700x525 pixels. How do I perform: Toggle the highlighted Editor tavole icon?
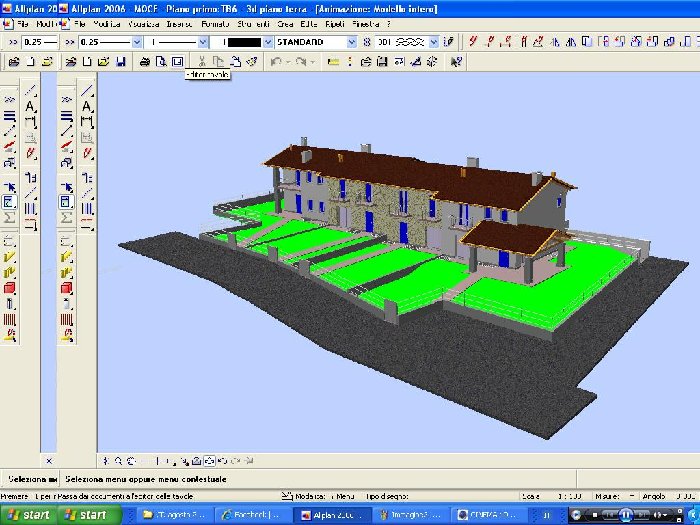point(178,62)
